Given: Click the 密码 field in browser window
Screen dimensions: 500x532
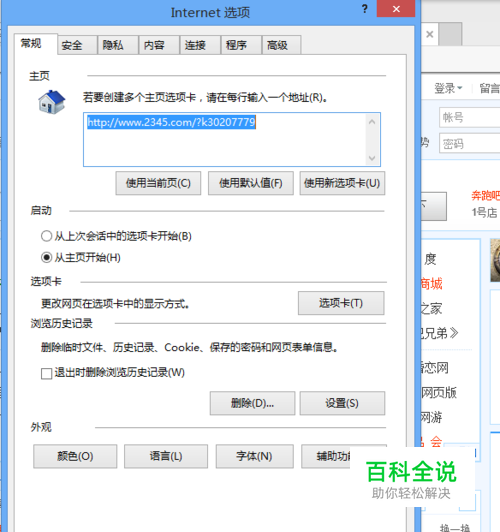Looking at the screenshot, I should (469, 144).
